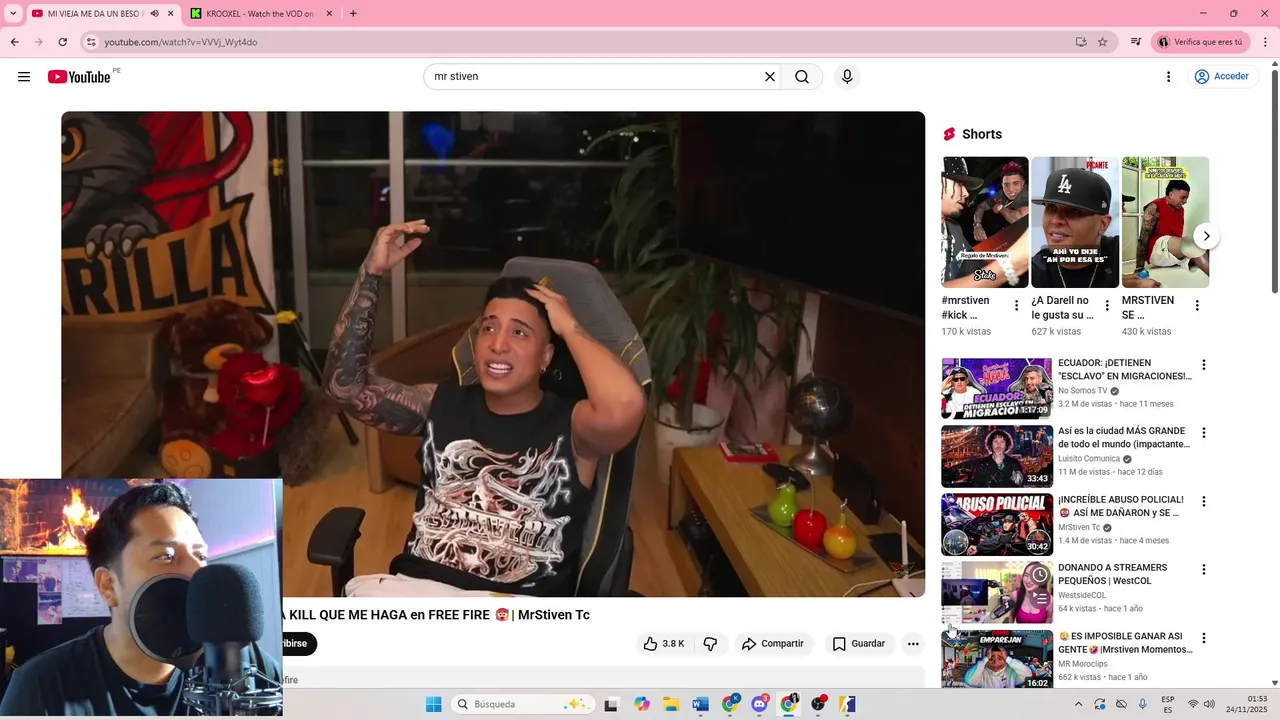Go to the YouTube home logo
This screenshot has height=720, width=1280.
tap(79, 77)
